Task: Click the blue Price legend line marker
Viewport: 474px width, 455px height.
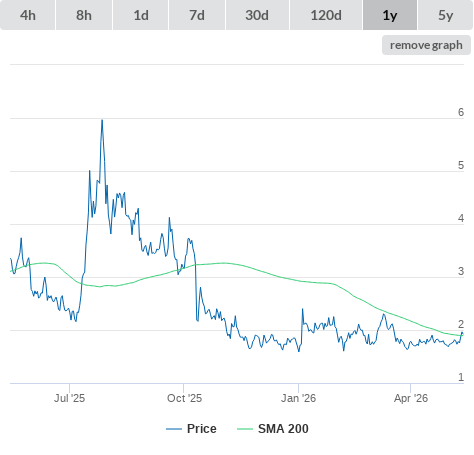Action: point(174,429)
